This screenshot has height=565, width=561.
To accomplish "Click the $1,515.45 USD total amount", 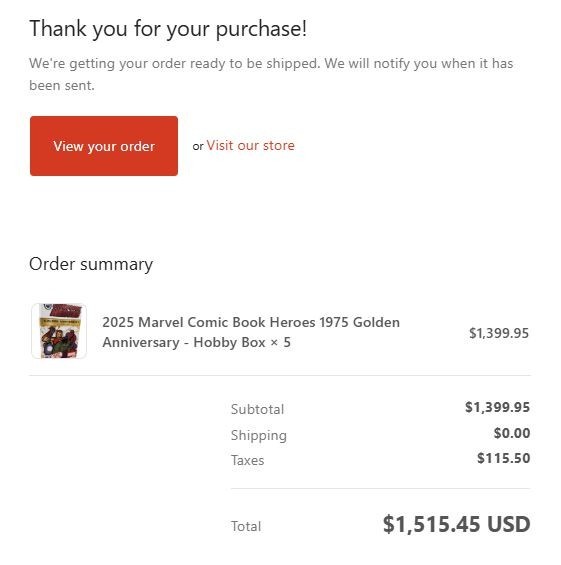I will [456, 524].
